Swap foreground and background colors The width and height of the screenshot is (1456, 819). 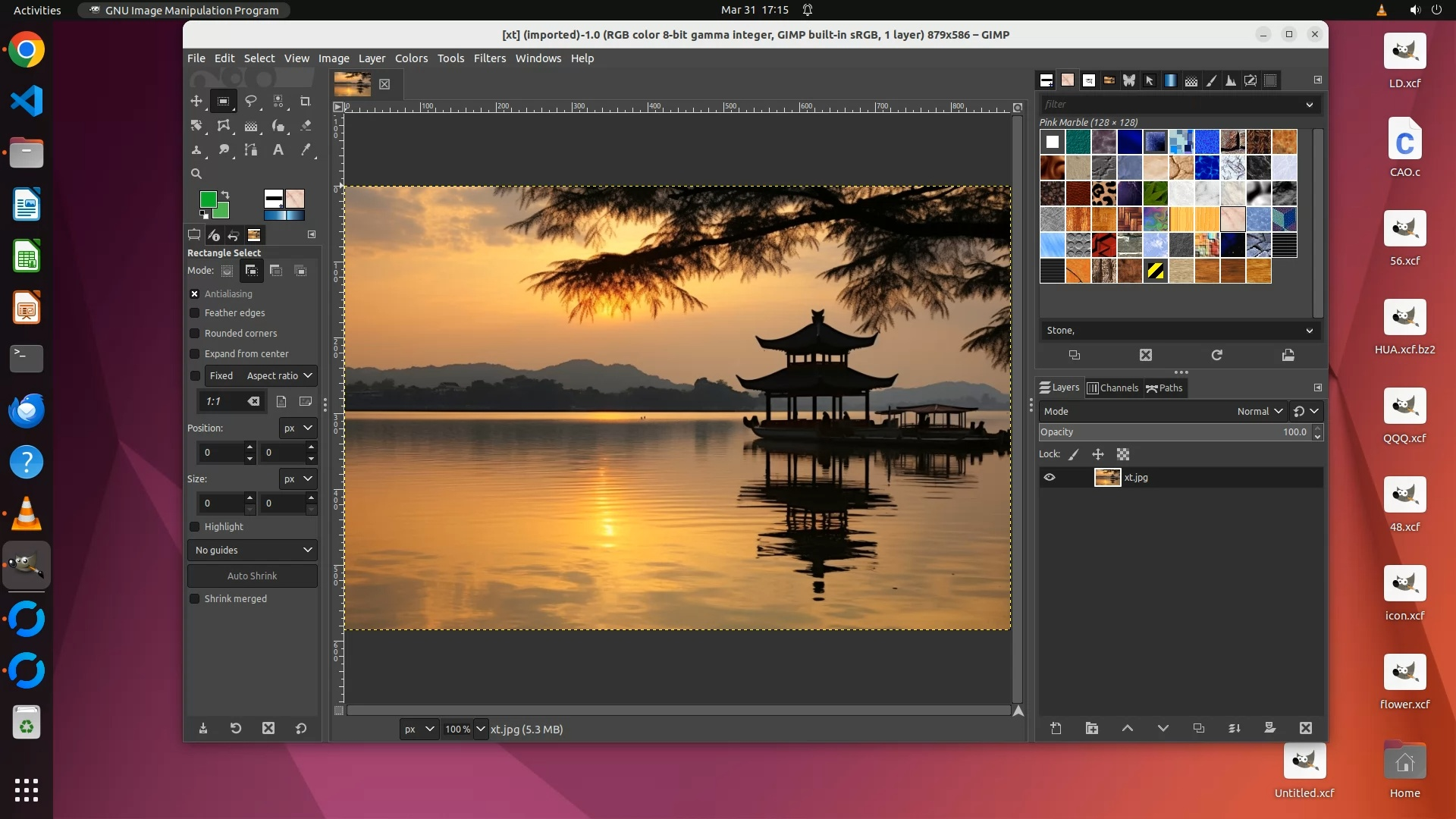(x=225, y=195)
